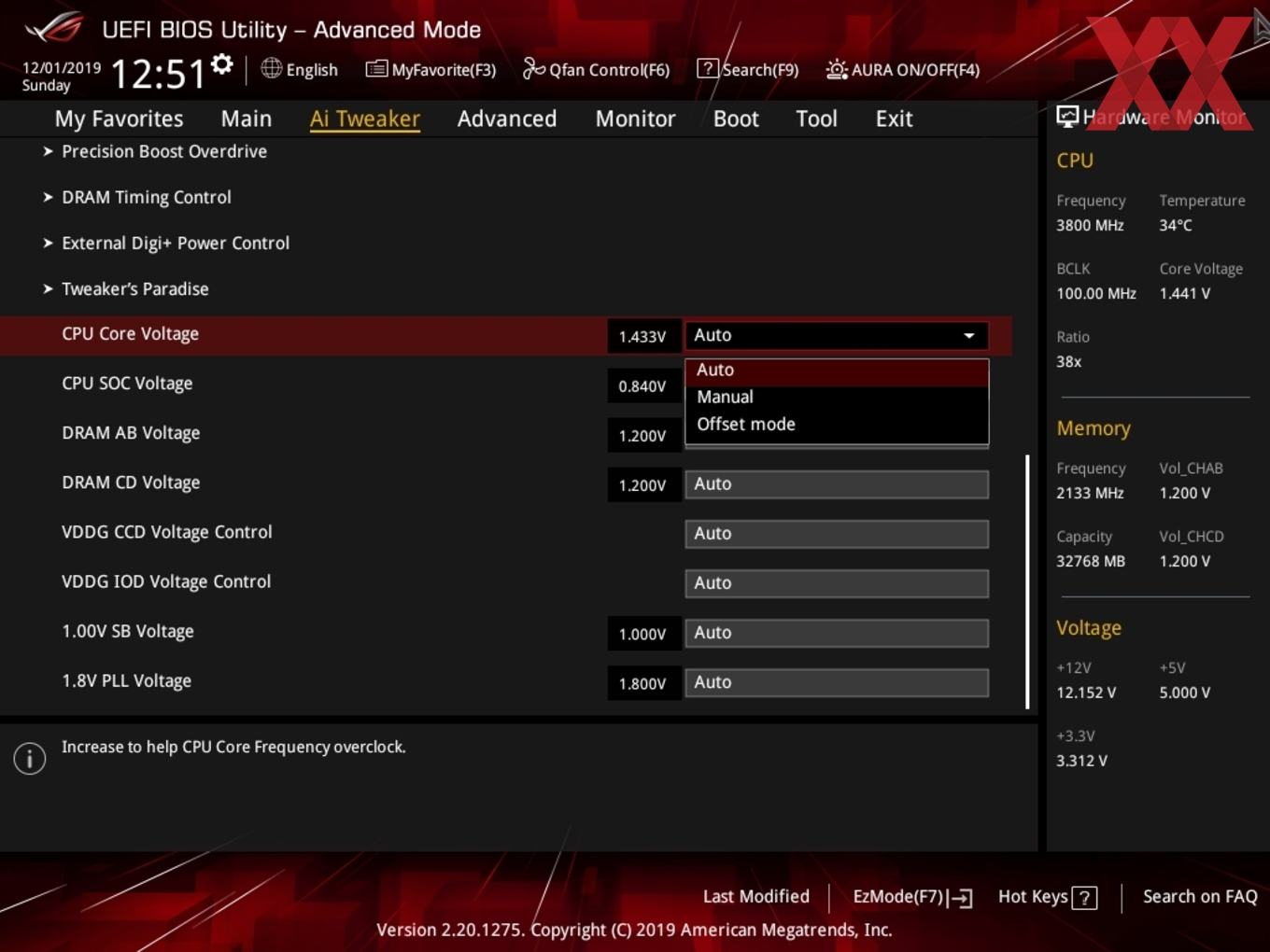1270x952 pixels.
Task: Open 1.8V PLL Voltage Auto field
Action: point(837,682)
